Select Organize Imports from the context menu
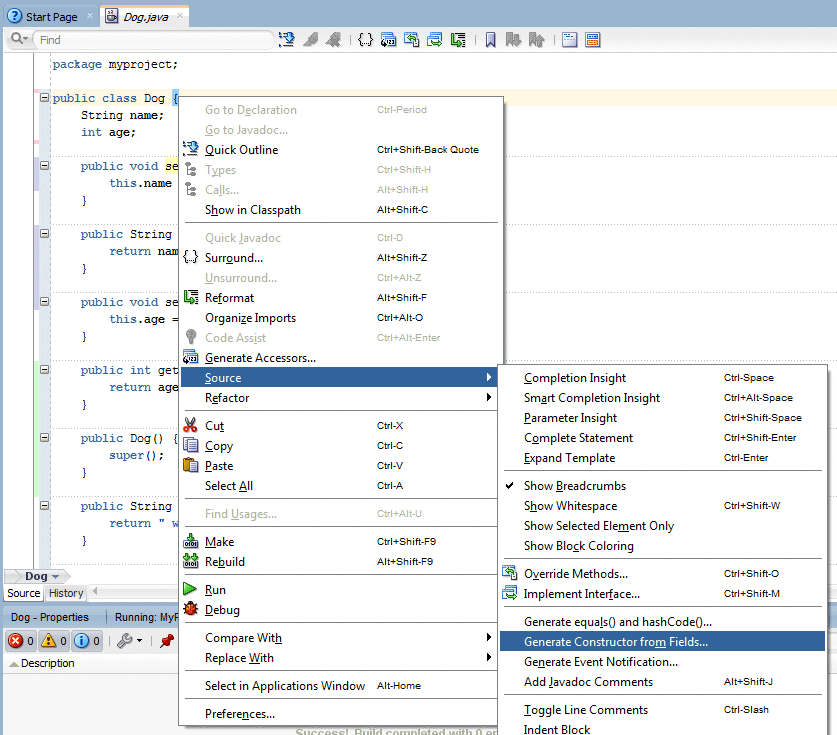The width and height of the screenshot is (837, 735). [x=339, y=318]
